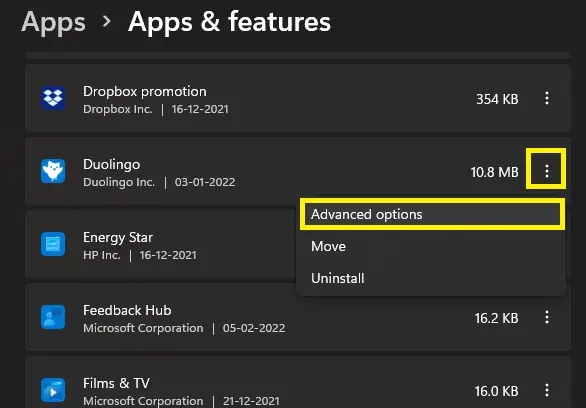The height and width of the screenshot is (408, 586).
Task: Click the Dropbox promotion app icon
Action: [x=53, y=98]
